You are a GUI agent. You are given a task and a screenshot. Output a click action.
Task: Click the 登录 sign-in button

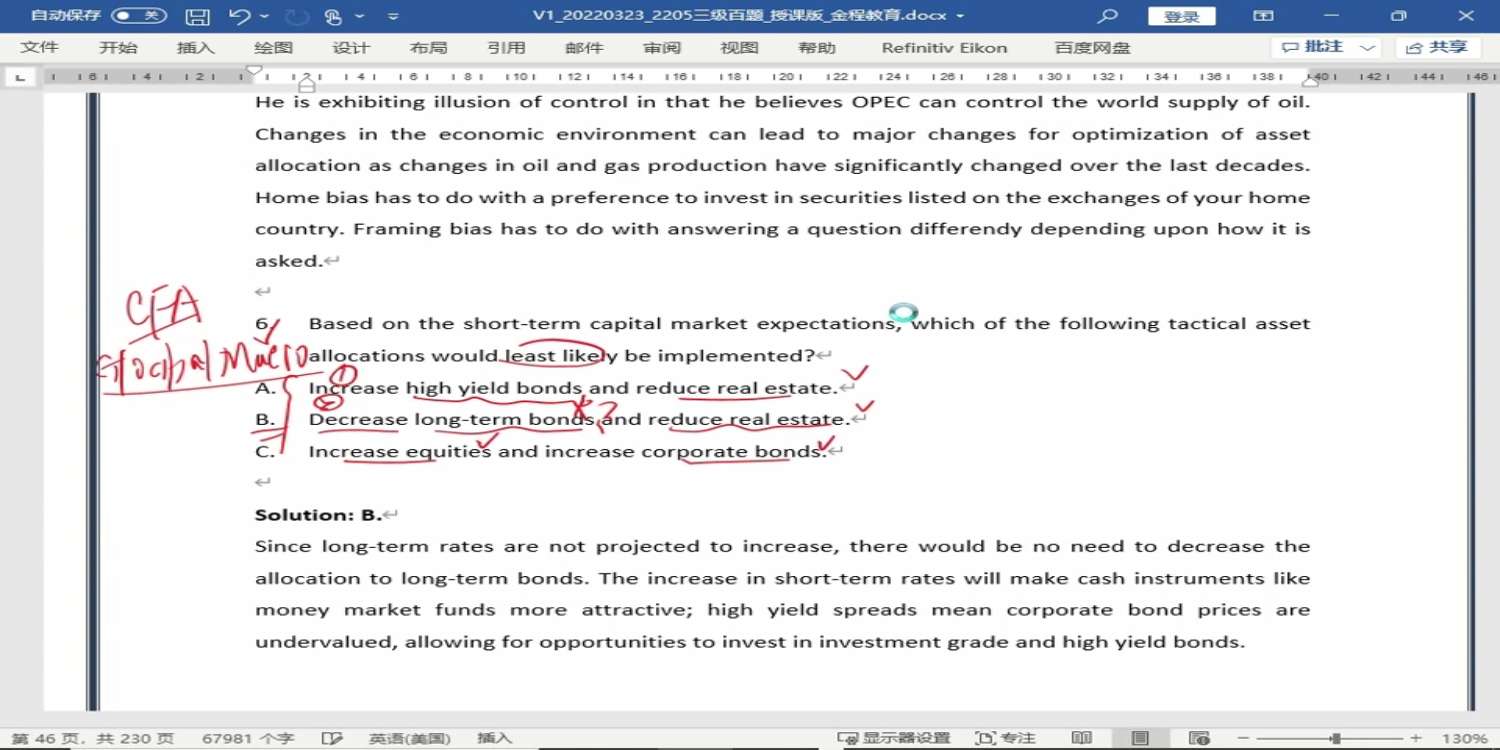click(x=1182, y=16)
